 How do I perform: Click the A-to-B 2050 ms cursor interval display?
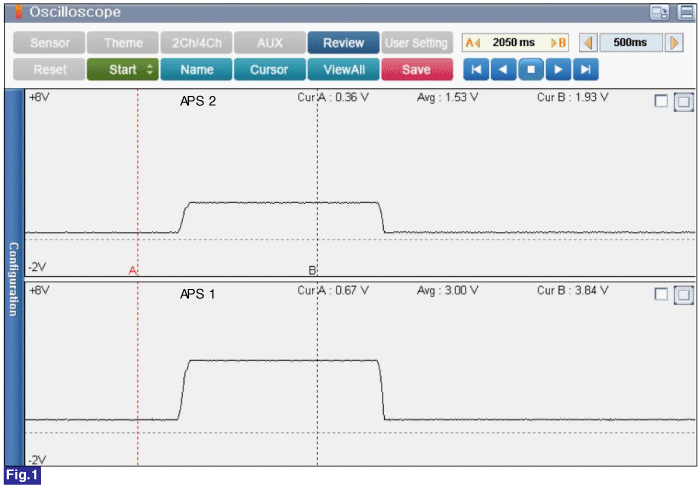click(x=515, y=43)
